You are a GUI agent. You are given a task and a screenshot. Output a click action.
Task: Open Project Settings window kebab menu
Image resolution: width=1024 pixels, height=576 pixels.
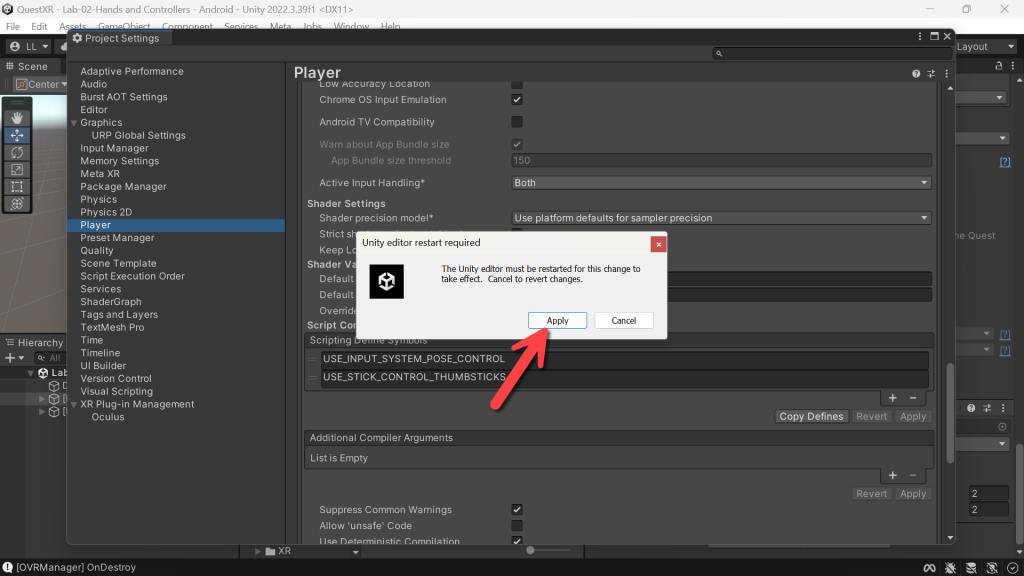click(x=920, y=37)
